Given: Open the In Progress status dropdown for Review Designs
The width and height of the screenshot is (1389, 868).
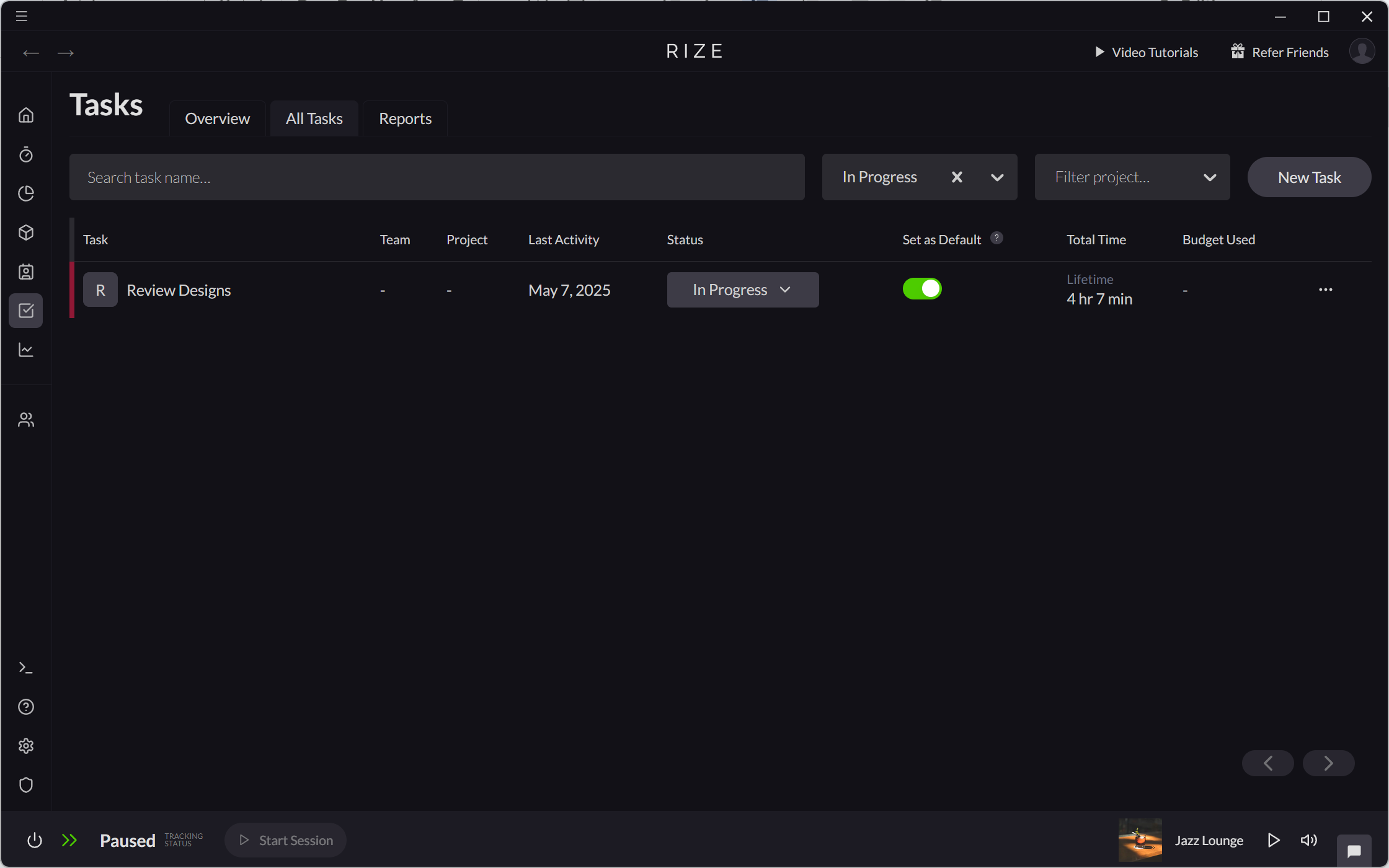Looking at the screenshot, I should (742, 290).
